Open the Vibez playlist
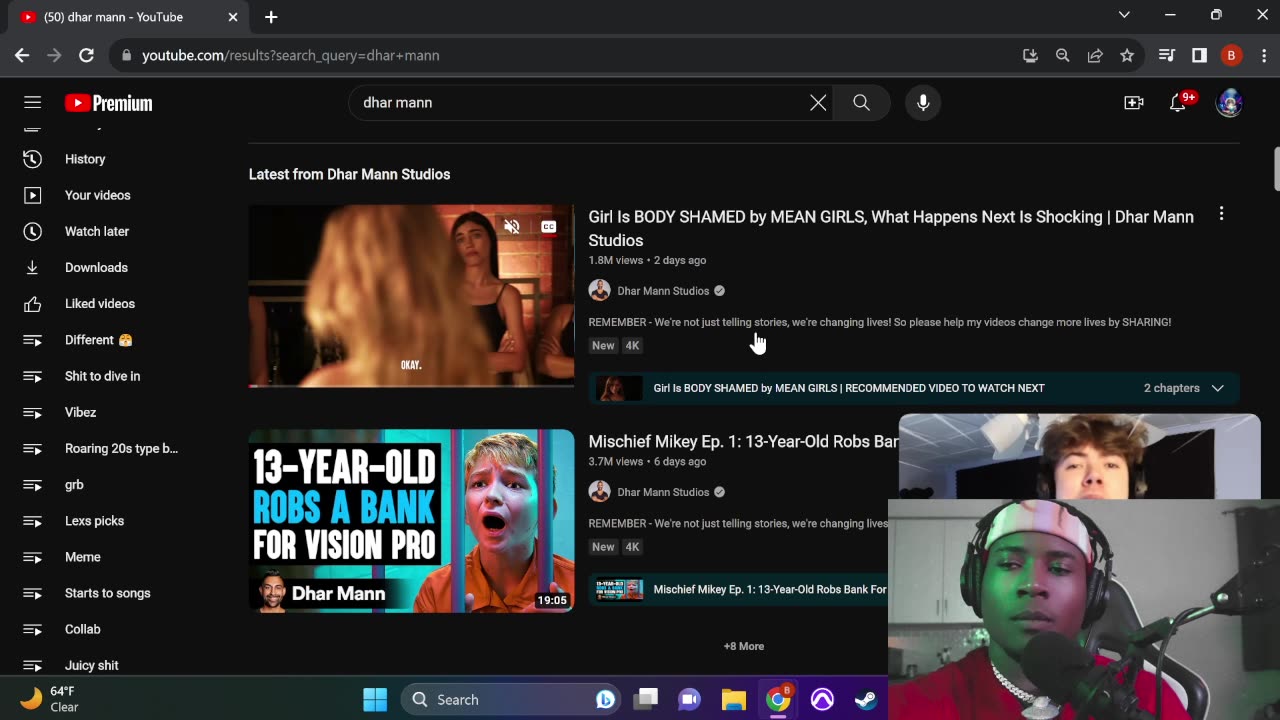Viewport: 1280px width, 720px height. pyautogui.click(x=80, y=412)
